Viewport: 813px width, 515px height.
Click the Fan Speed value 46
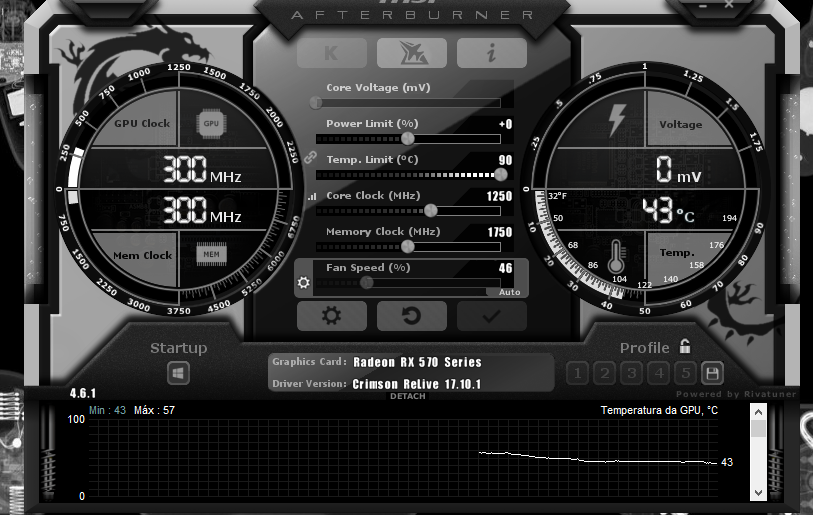point(506,268)
